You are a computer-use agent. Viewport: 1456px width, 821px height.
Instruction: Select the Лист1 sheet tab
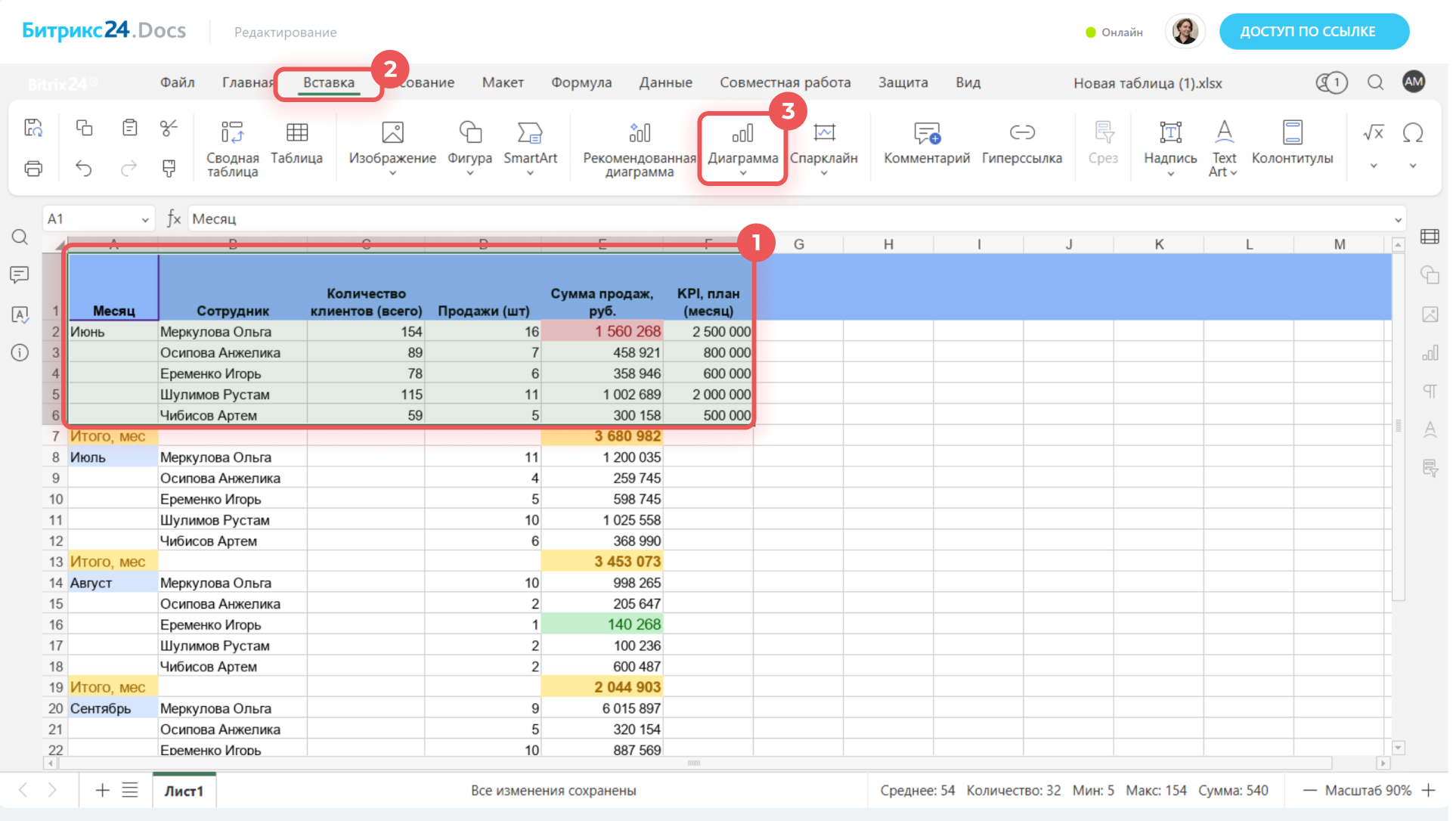[184, 791]
